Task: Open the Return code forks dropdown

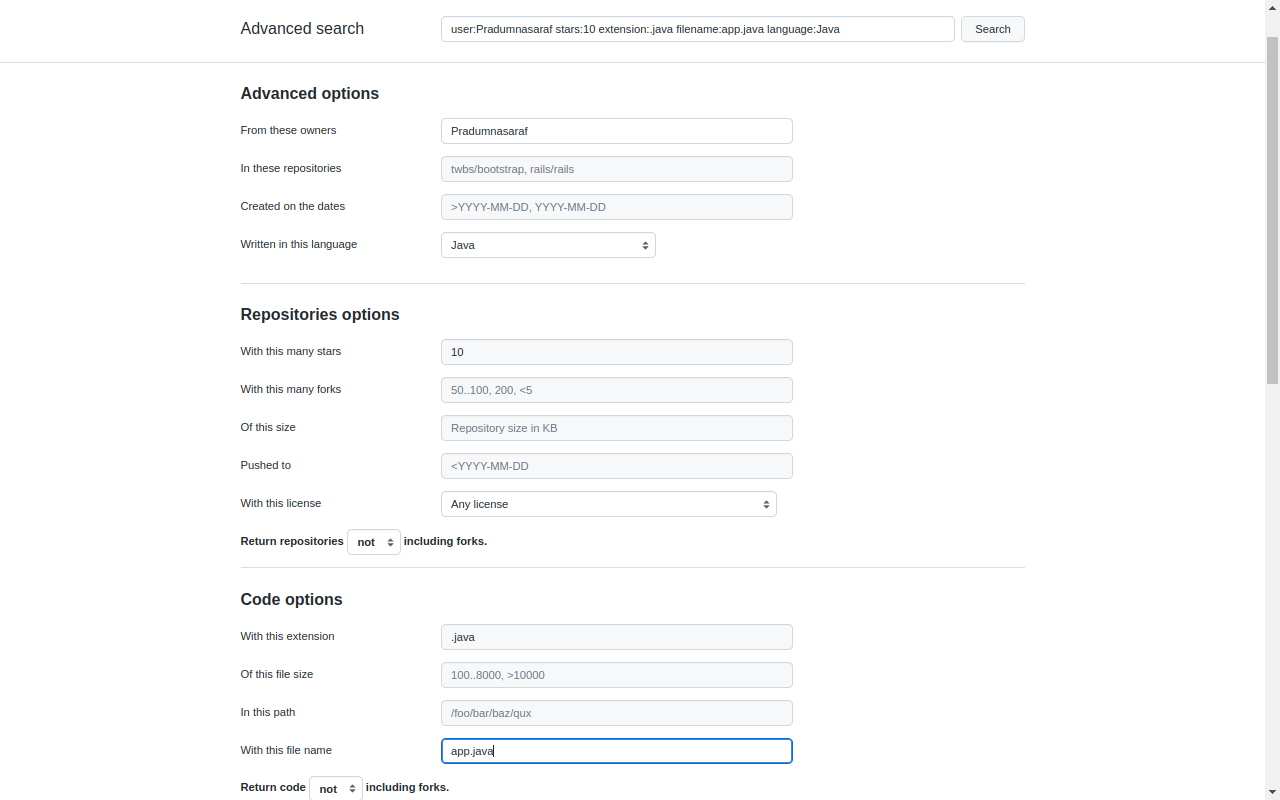Action: pos(336,788)
